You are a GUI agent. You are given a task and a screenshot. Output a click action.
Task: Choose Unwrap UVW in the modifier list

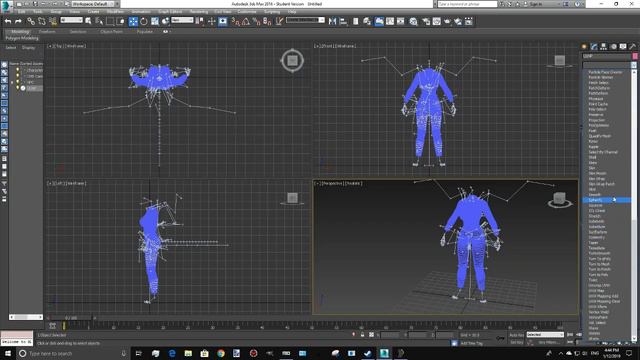coord(599,285)
